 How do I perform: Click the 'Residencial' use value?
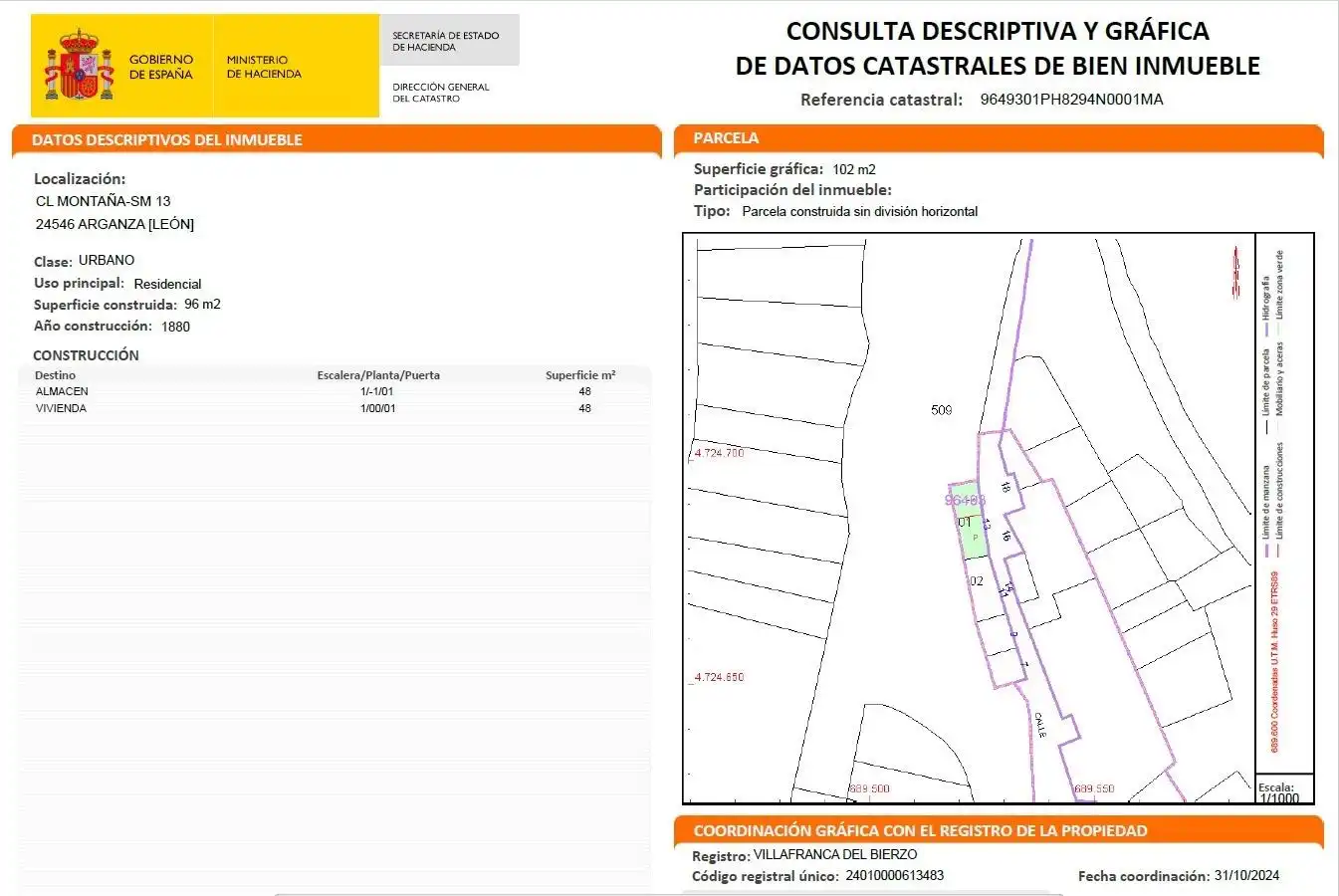(167, 284)
